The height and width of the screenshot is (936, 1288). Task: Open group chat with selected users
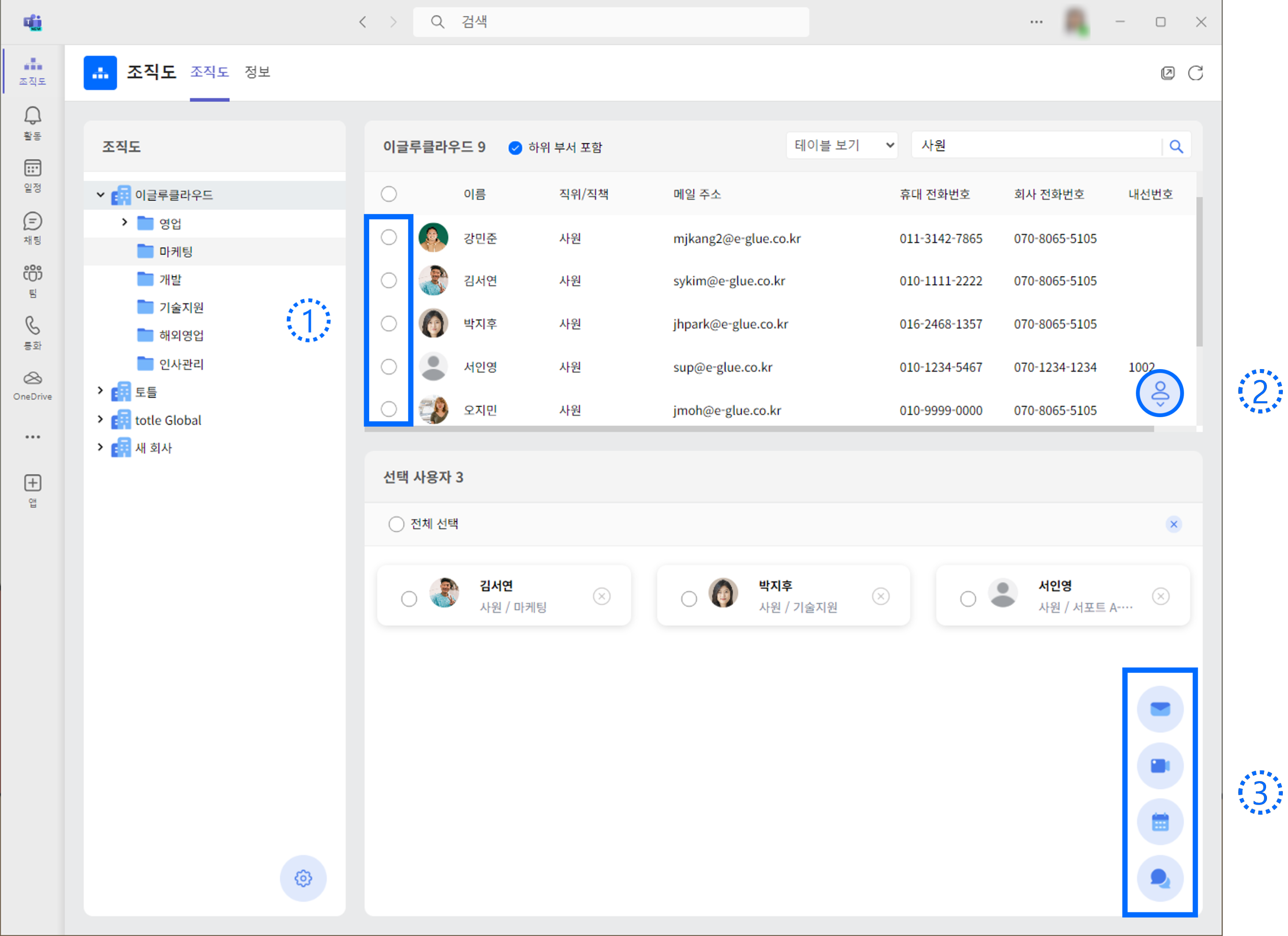tap(1160, 878)
